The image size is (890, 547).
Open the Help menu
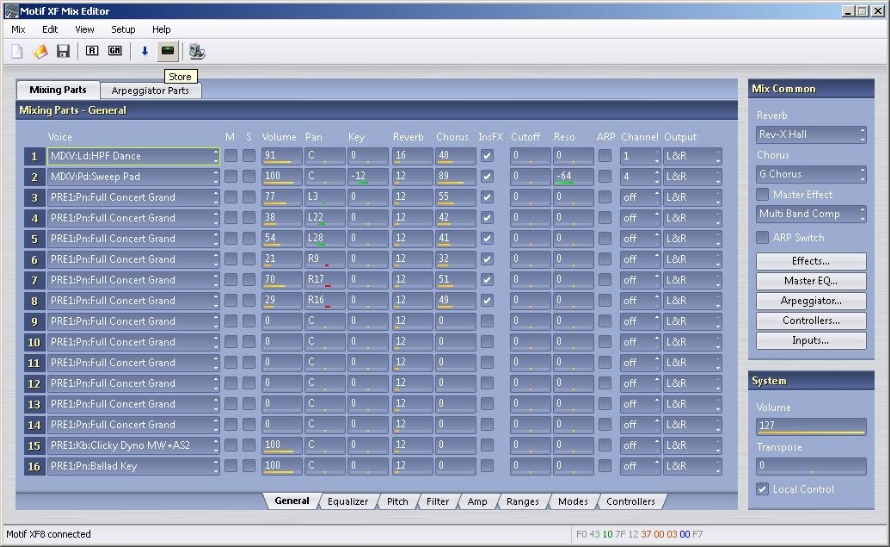click(x=161, y=30)
